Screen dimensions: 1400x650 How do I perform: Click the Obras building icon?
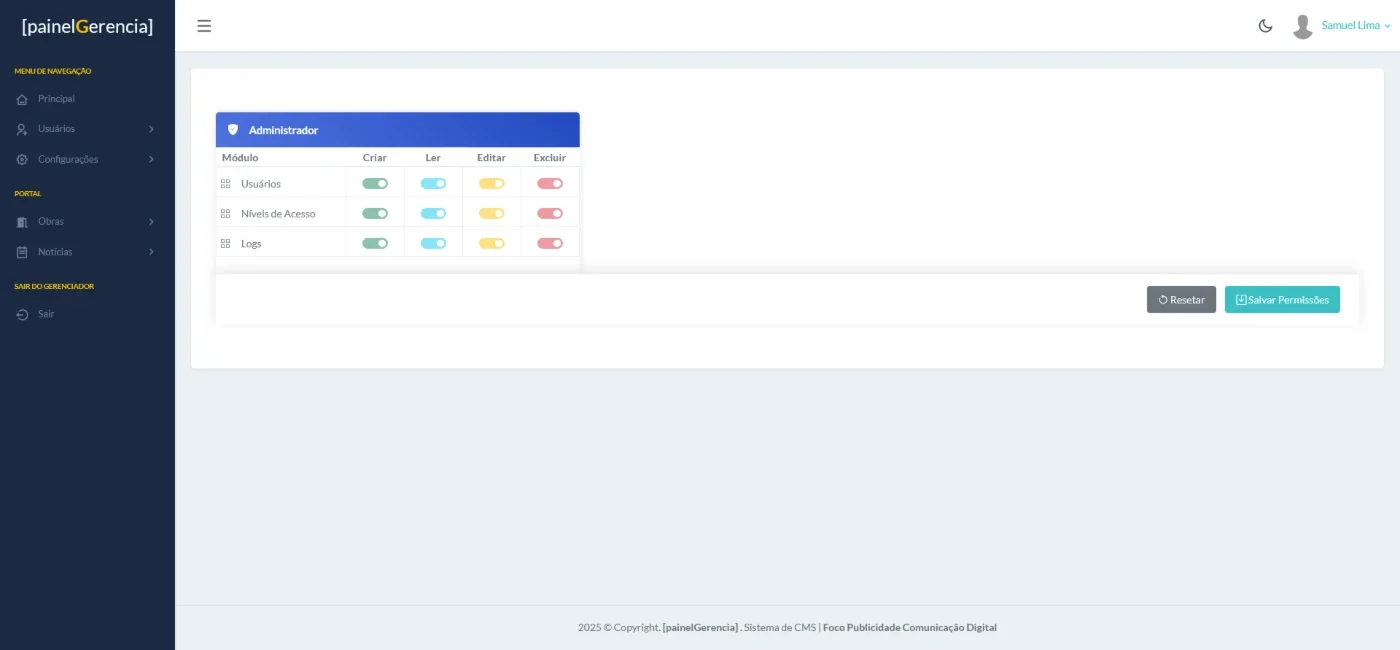coord(22,222)
